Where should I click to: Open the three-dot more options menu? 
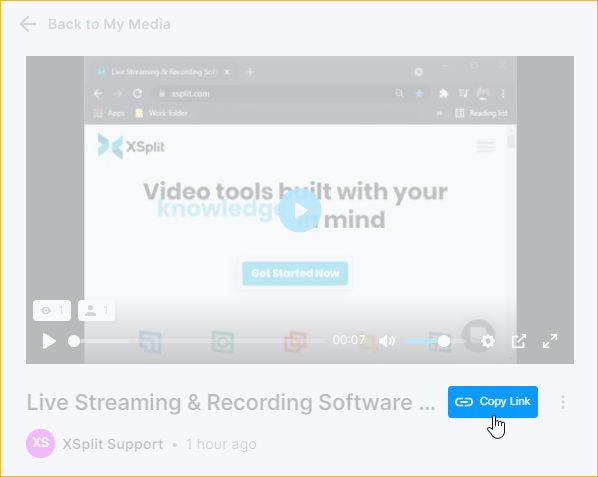coord(563,402)
